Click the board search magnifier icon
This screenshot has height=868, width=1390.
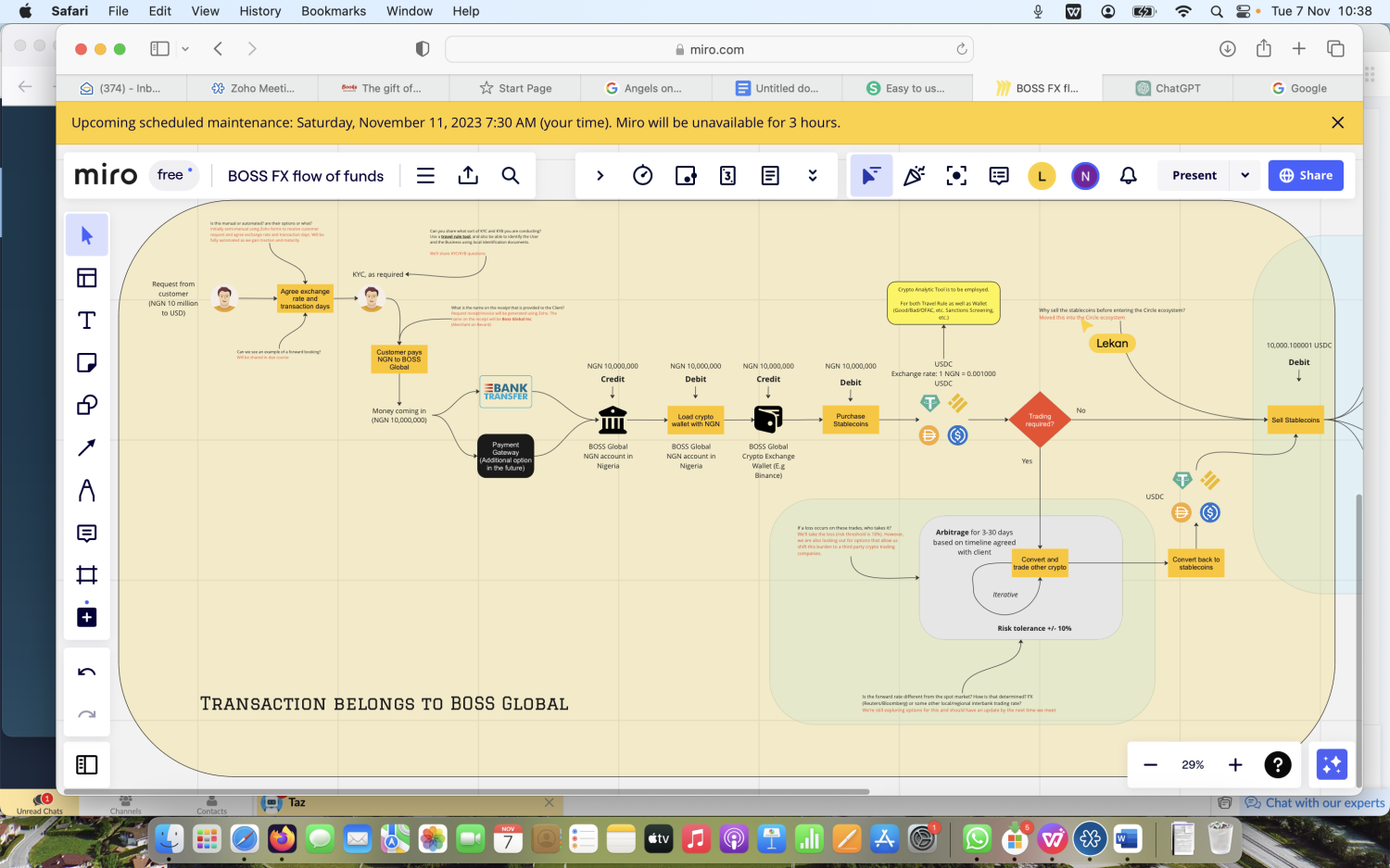tap(511, 176)
